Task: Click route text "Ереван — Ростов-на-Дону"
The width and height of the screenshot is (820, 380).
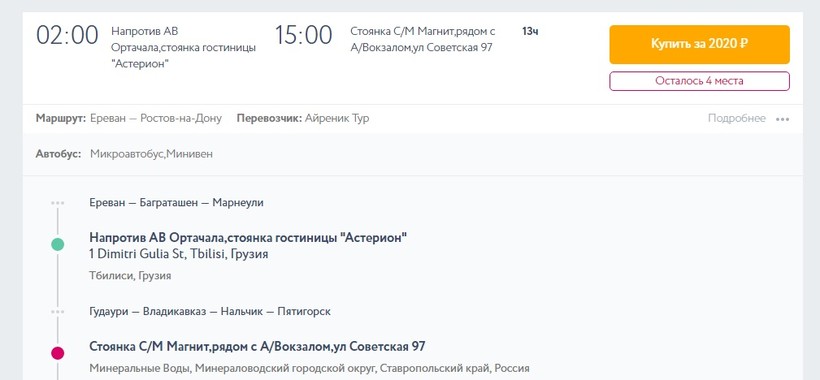Action: pos(156,118)
